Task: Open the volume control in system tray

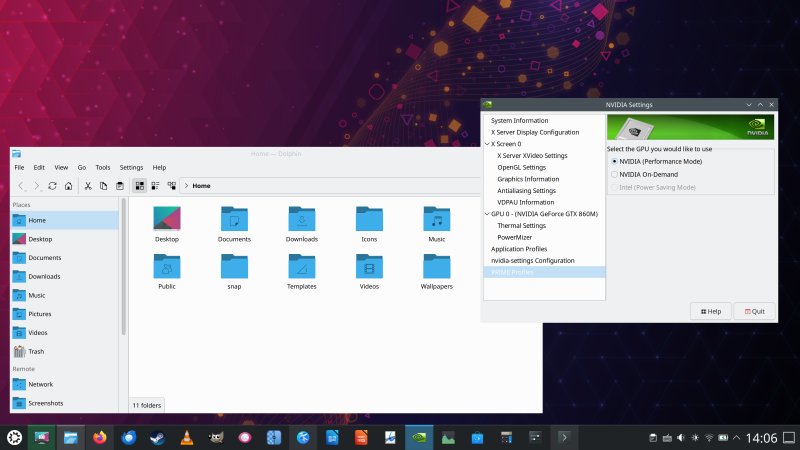Action: [x=681, y=438]
